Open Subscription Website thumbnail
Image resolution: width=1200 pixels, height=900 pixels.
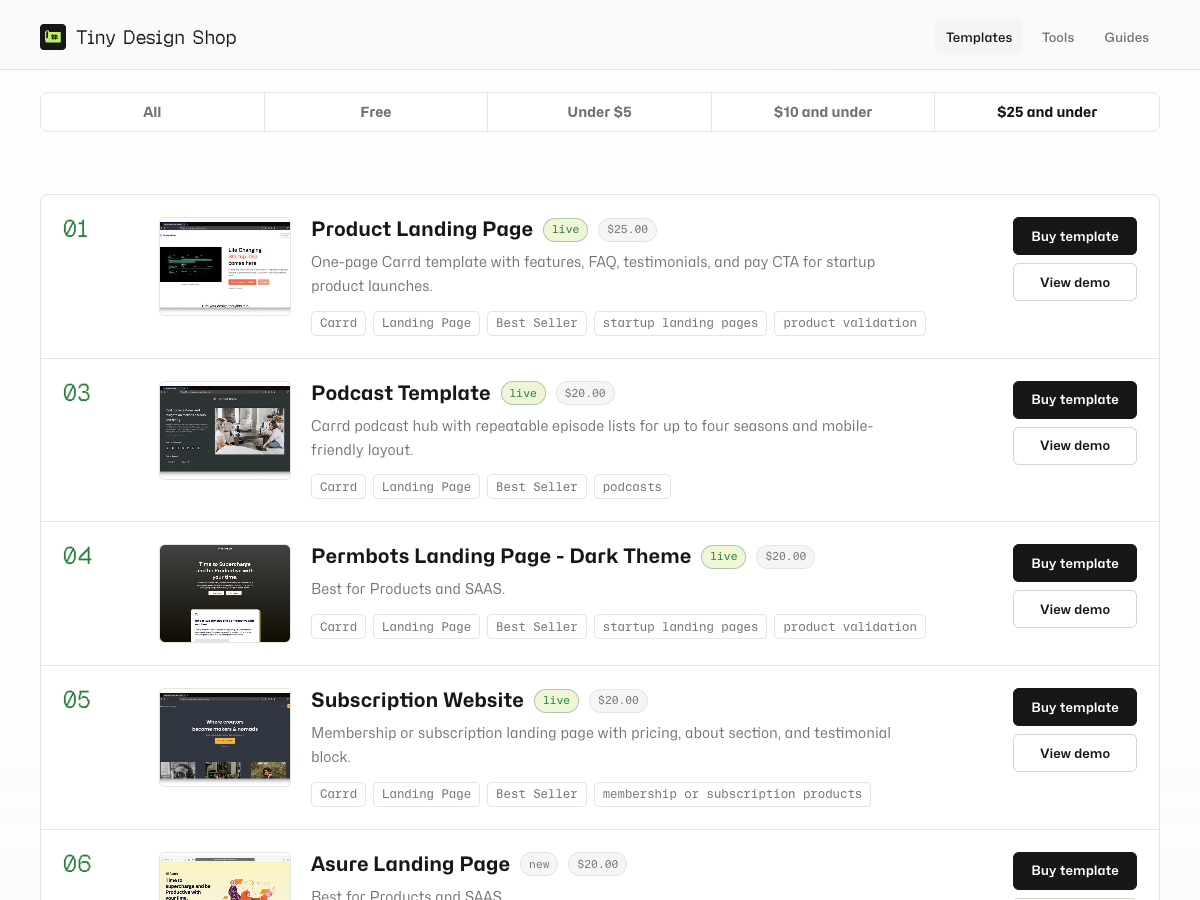coord(225,737)
